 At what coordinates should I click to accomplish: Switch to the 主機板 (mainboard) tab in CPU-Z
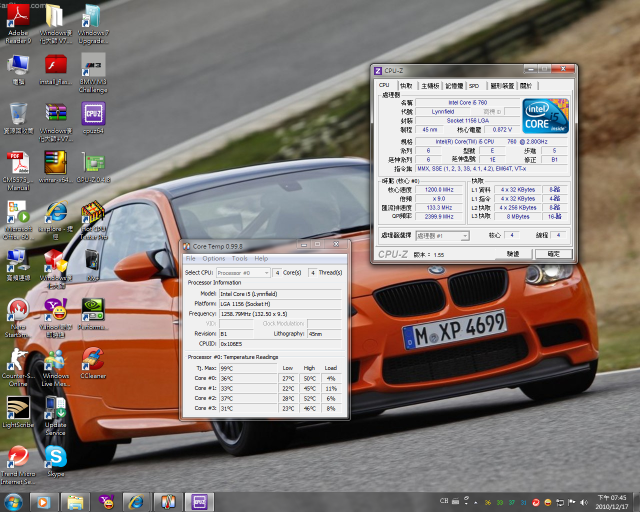430,86
